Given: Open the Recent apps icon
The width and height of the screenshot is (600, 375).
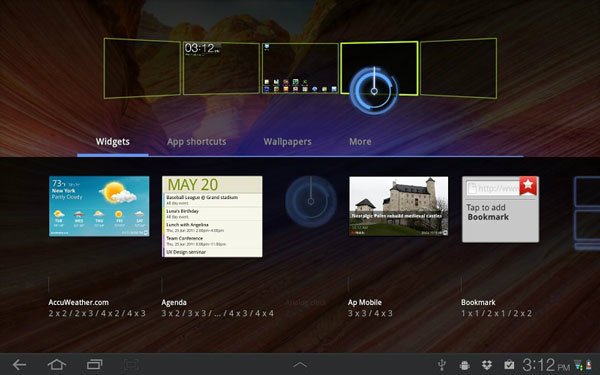Looking at the screenshot, I should click(x=95, y=364).
